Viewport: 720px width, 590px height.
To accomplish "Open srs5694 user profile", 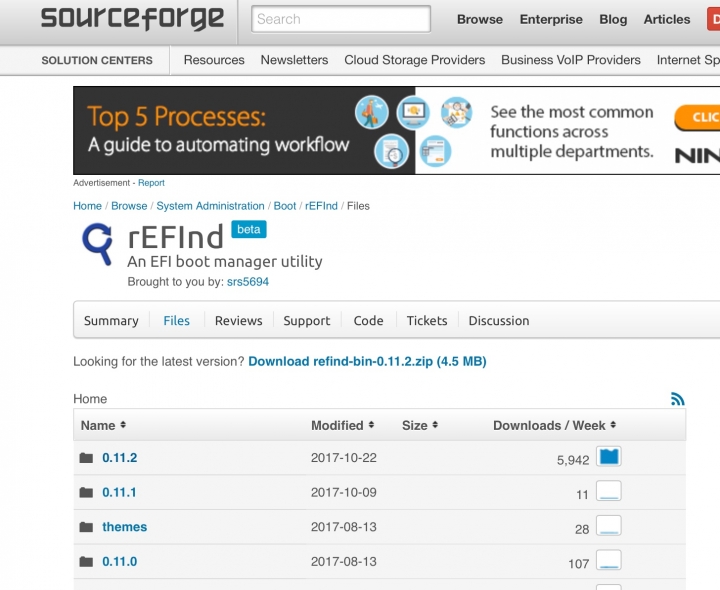I will point(248,281).
